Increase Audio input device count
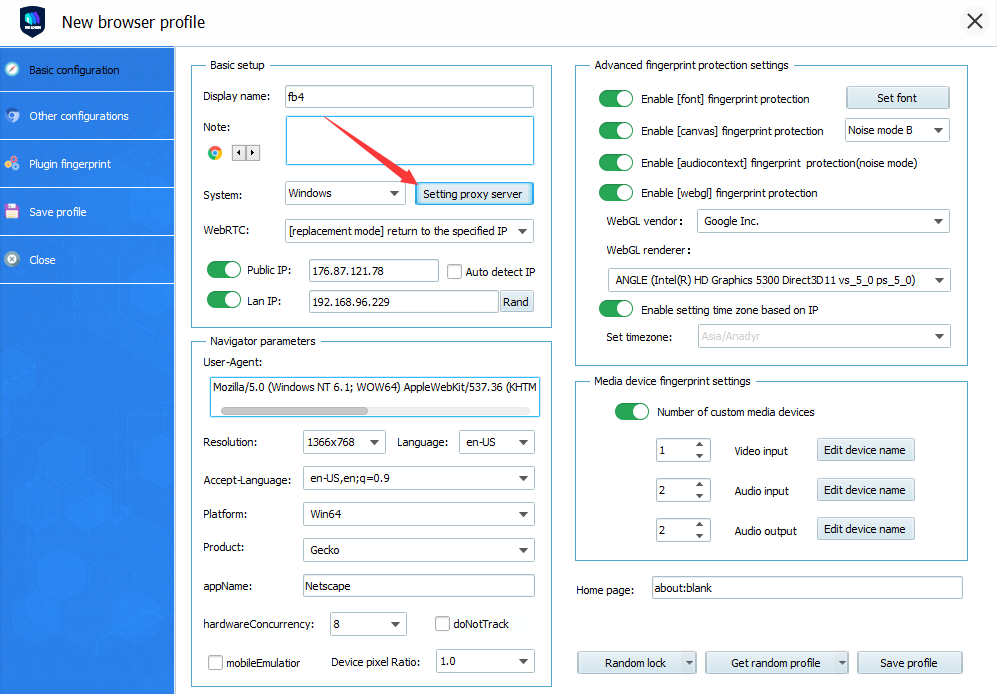 pos(699,484)
